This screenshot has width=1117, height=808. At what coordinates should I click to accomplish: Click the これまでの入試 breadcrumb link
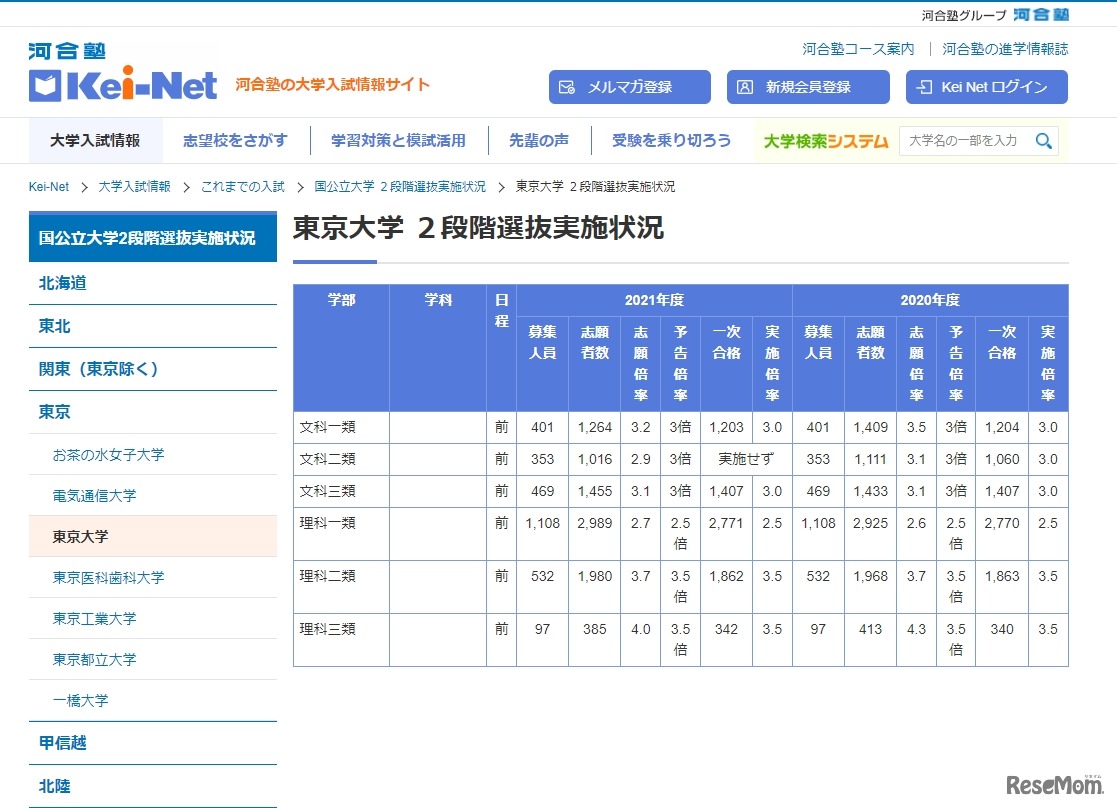(x=242, y=186)
